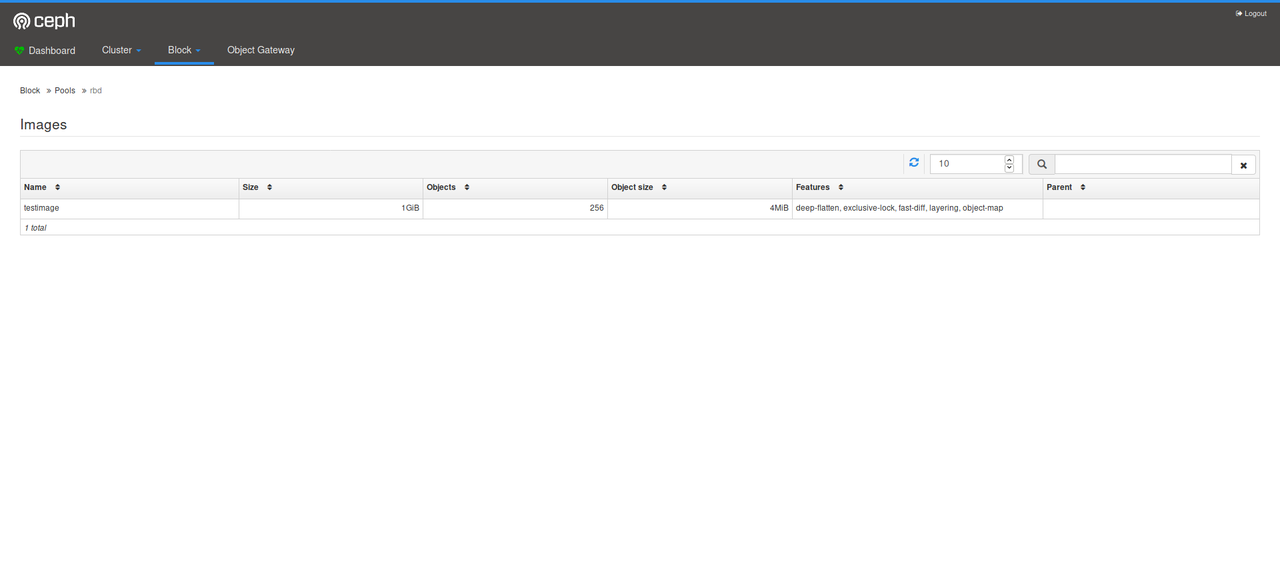Click the Ceph logo
The width and height of the screenshot is (1280, 588).
(44, 21)
